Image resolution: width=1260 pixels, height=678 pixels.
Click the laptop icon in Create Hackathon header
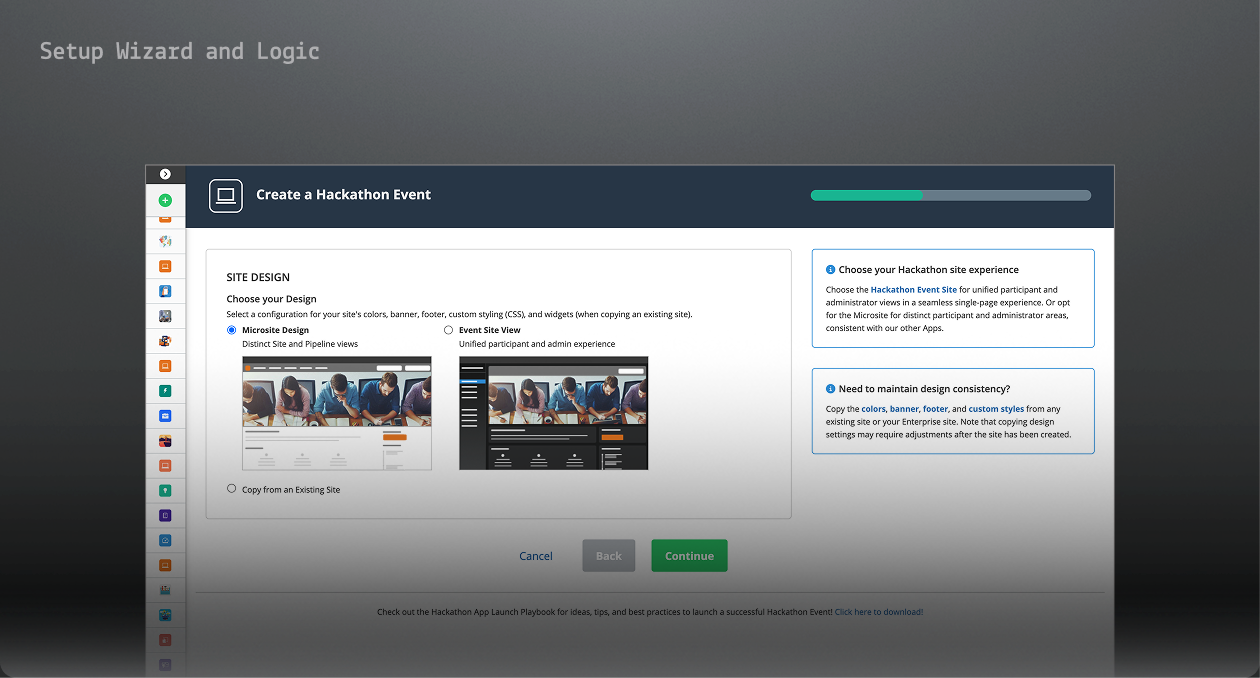(226, 195)
